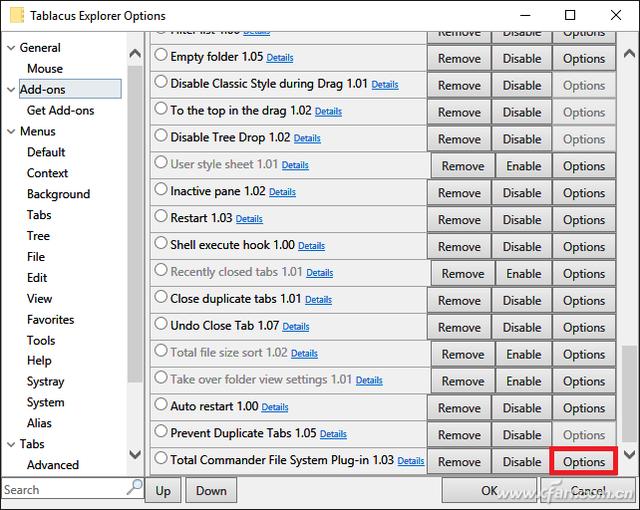The height and width of the screenshot is (510, 640).
Task: Open Details link for Prevent Duplicate Tabs
Action: tap(333, 434)
